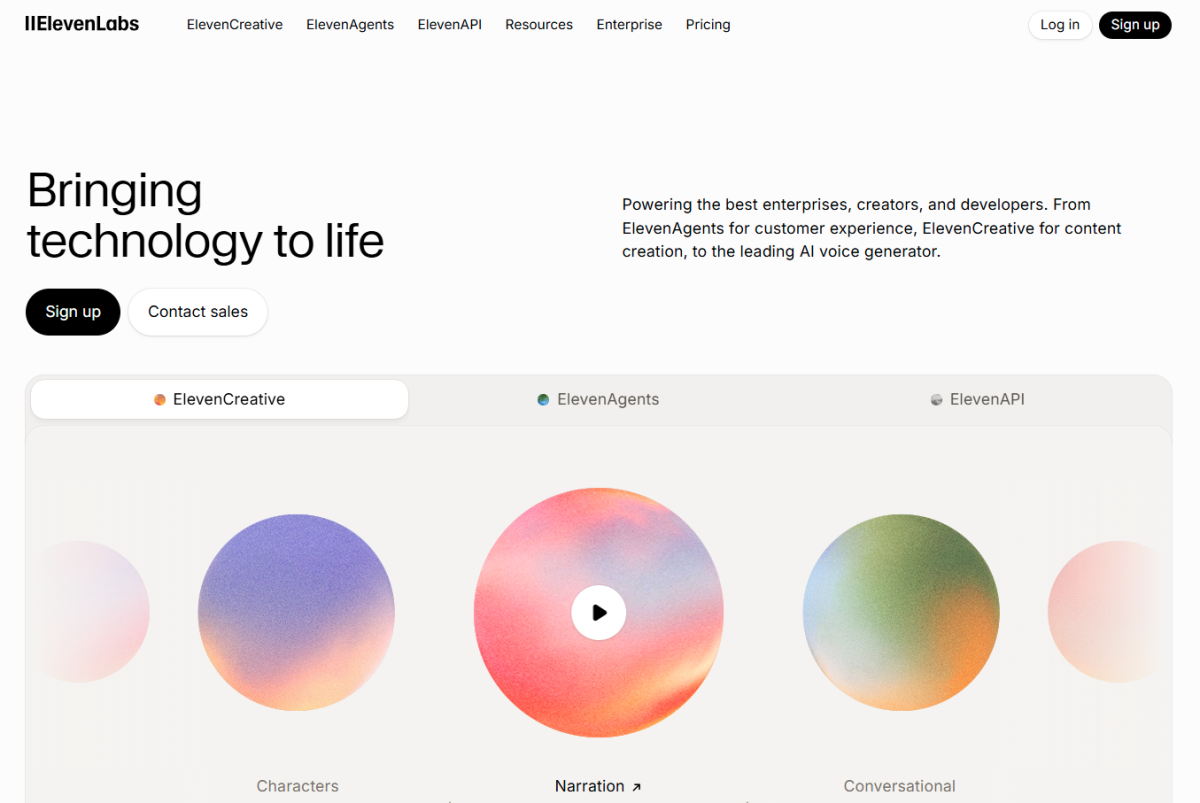Click the blue-green ElevenAgents tab icon
Viewport: 1200px width, 803px height.
(x=543, y=399)
